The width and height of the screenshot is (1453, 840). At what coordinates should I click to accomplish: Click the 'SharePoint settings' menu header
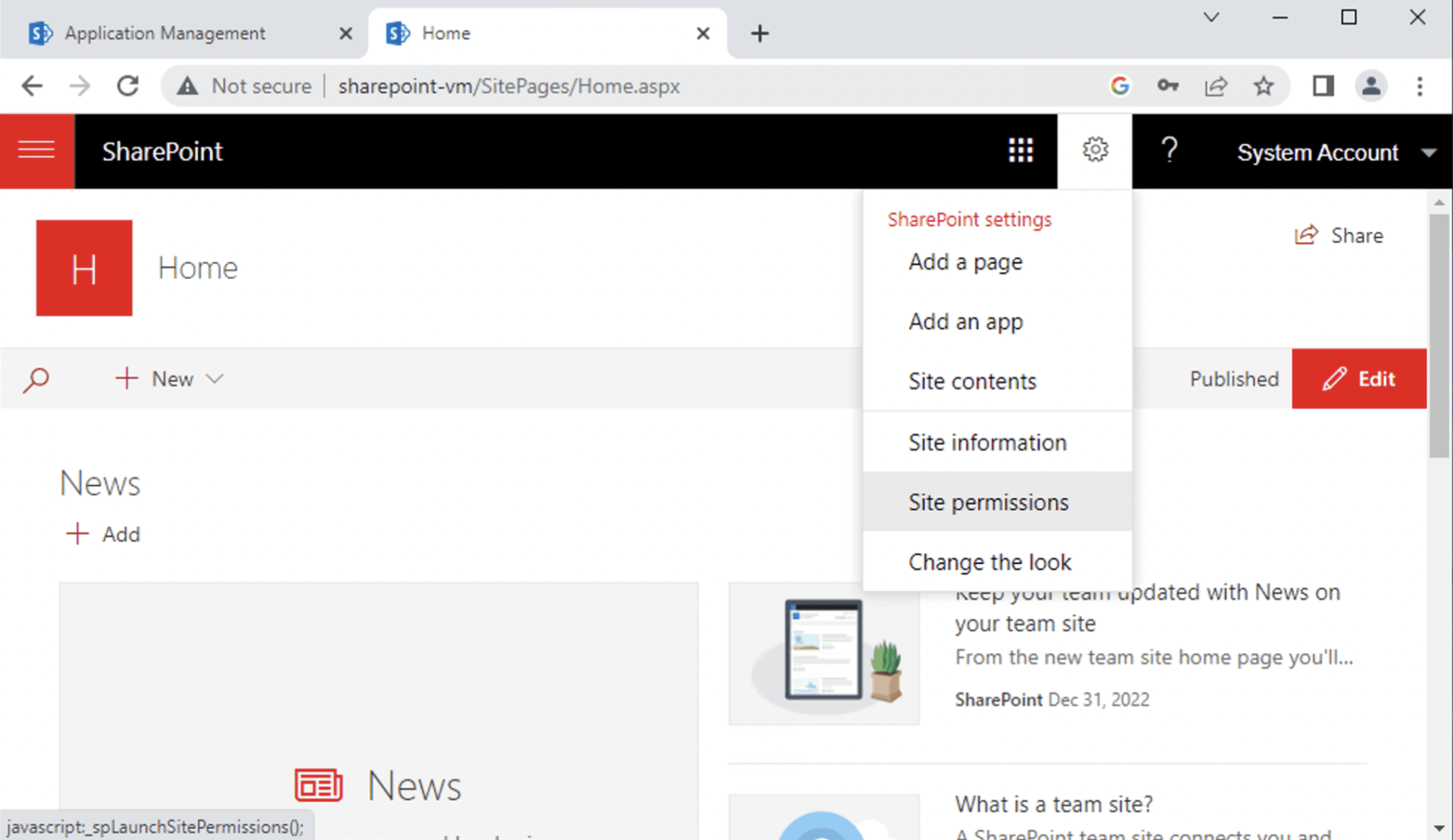(969, 219)
